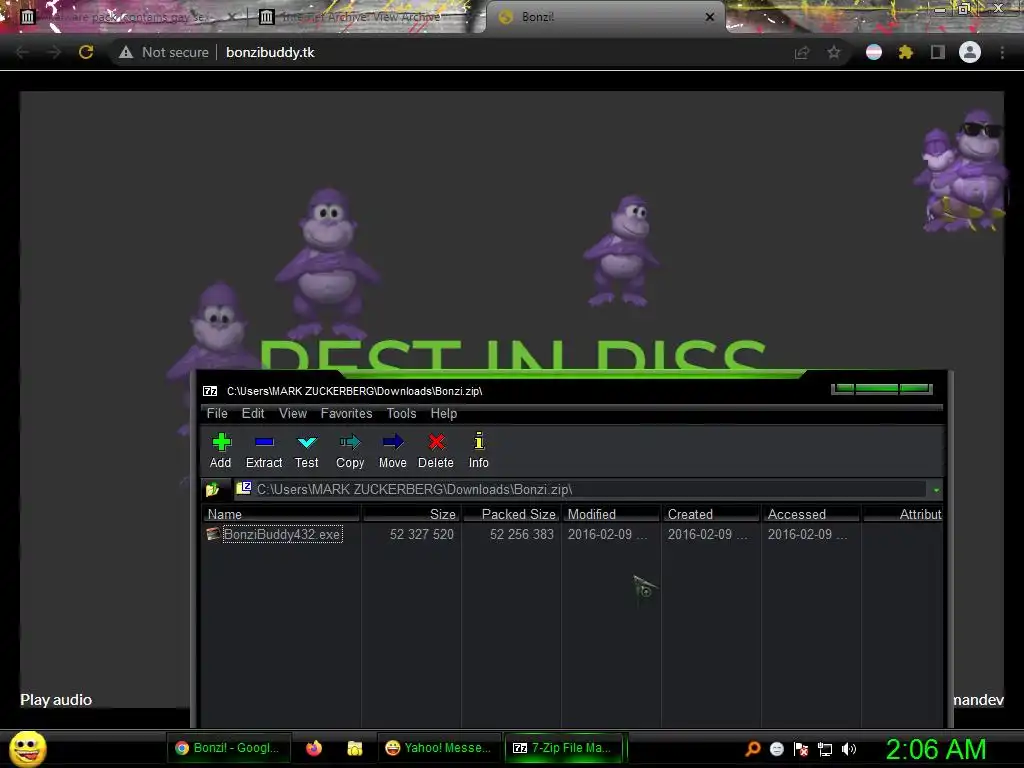Viewport: 1024px width, 768px height.
Task: Select BonziBuddy432.exe in the file list
Action: pyautogui.click(x=282, y=534)
